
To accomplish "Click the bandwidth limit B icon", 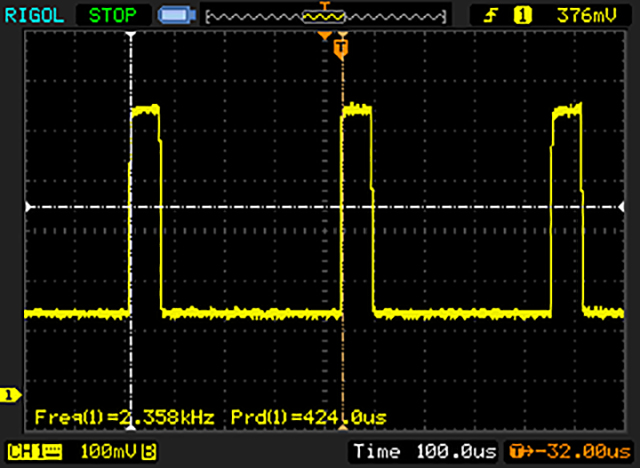I will [149, 452].
